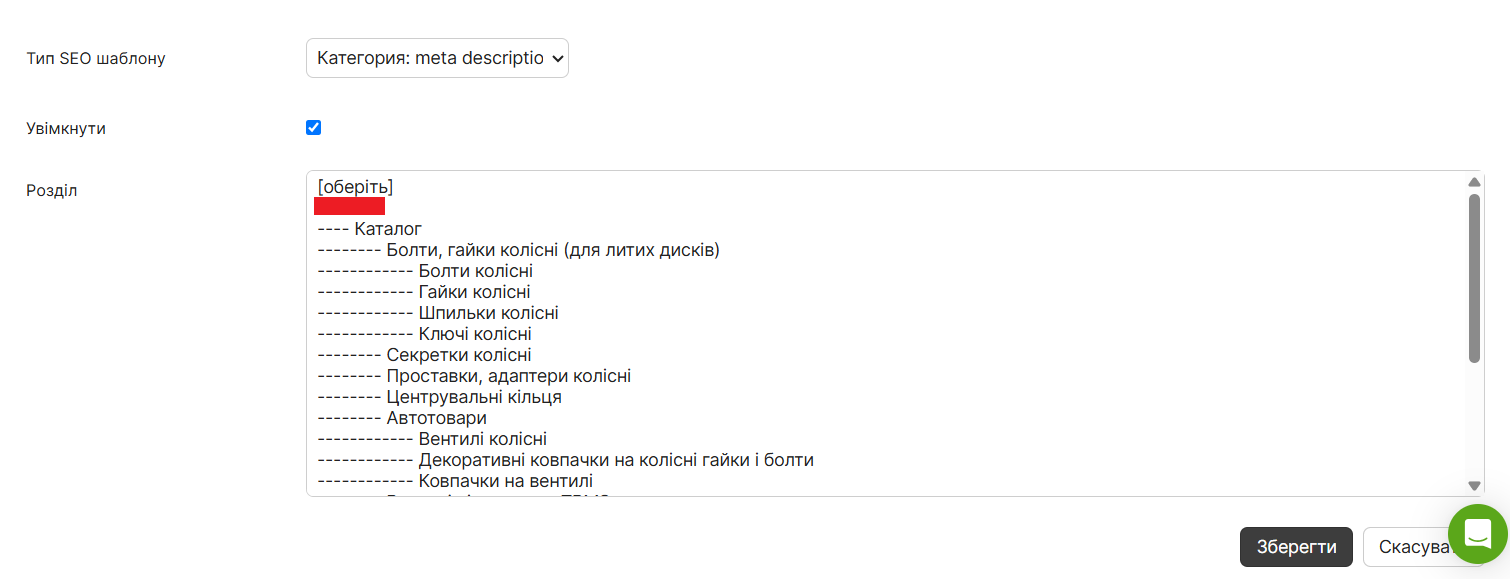Toggle the Увімкнути checkbox
The width and height of the screenshot is (1510, 579).
point(313,128)
